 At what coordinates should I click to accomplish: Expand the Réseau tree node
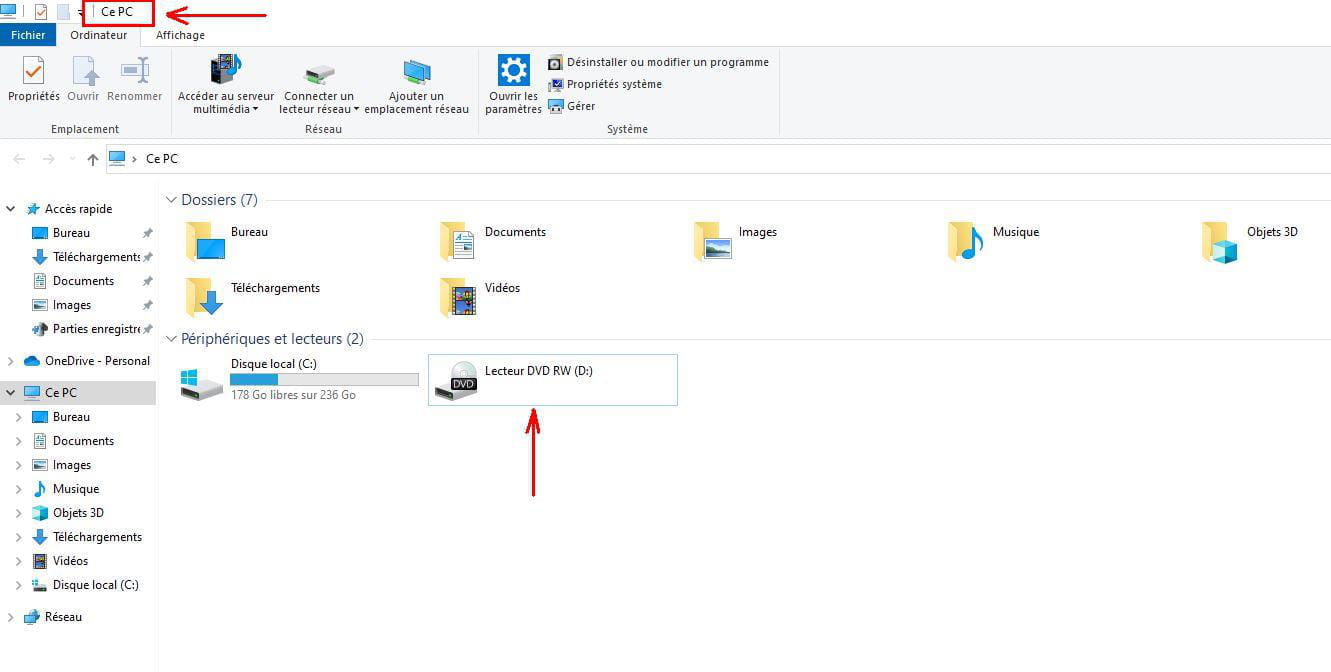click(x=11, y=617)
